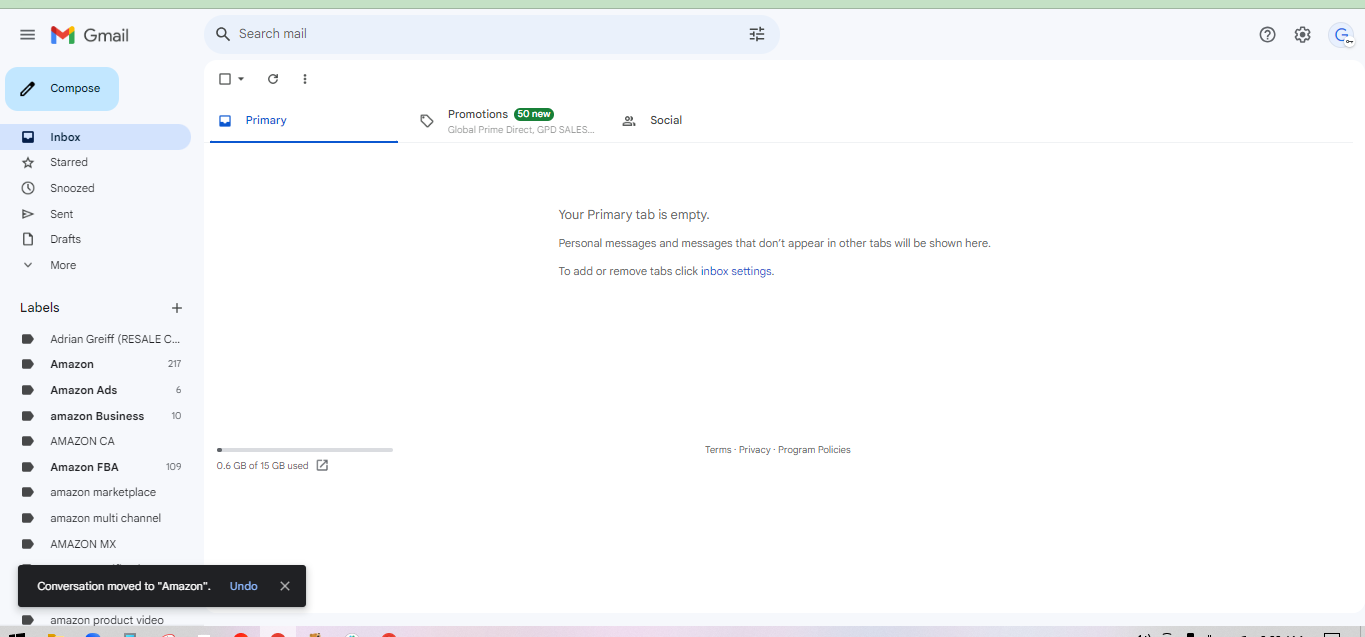
Task: Click the 0.6 GB of 15 GB used text
Action: (x=263, y=466)
